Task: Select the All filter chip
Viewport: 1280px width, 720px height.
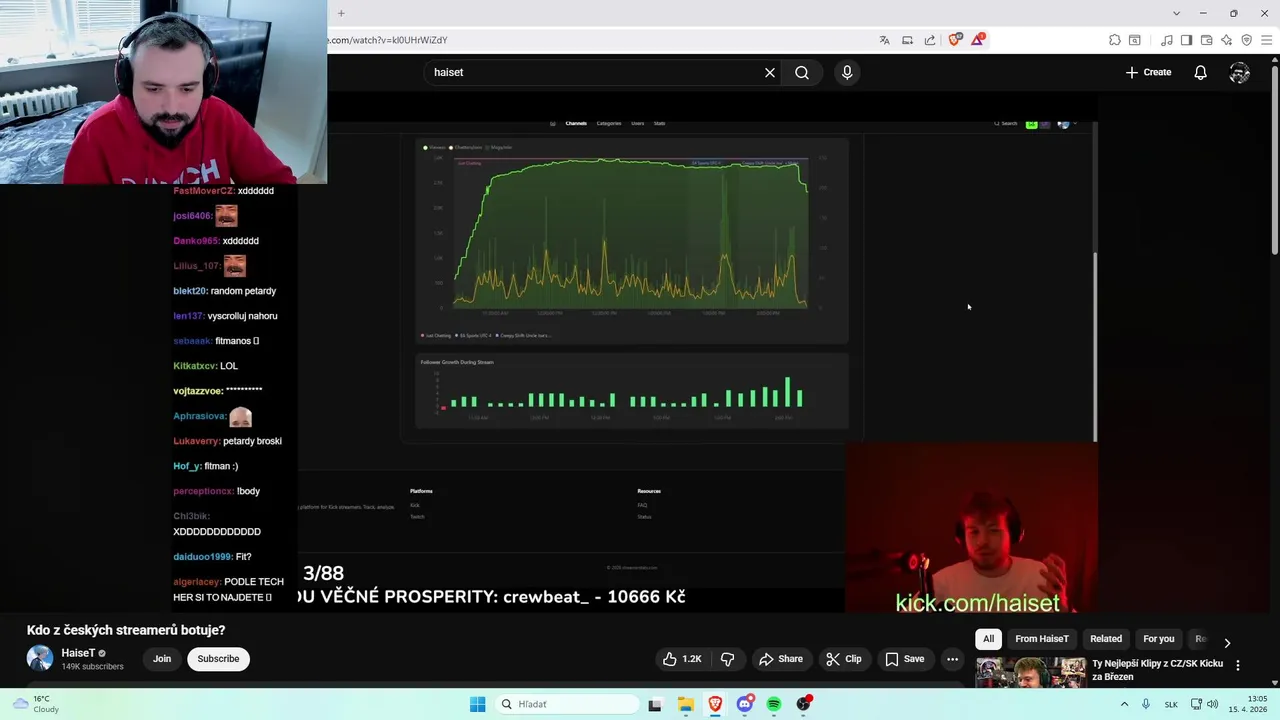Action: (988, 639)
